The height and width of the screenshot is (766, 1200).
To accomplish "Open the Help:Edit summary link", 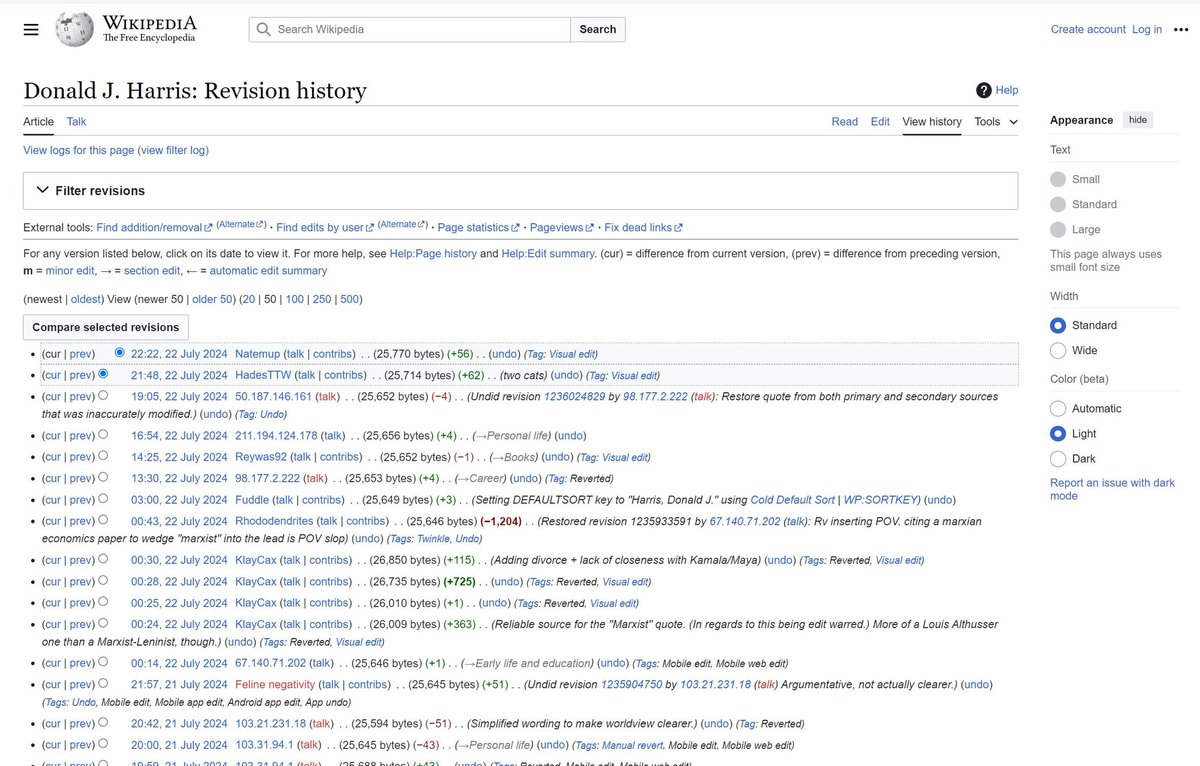I will (548, 253).
